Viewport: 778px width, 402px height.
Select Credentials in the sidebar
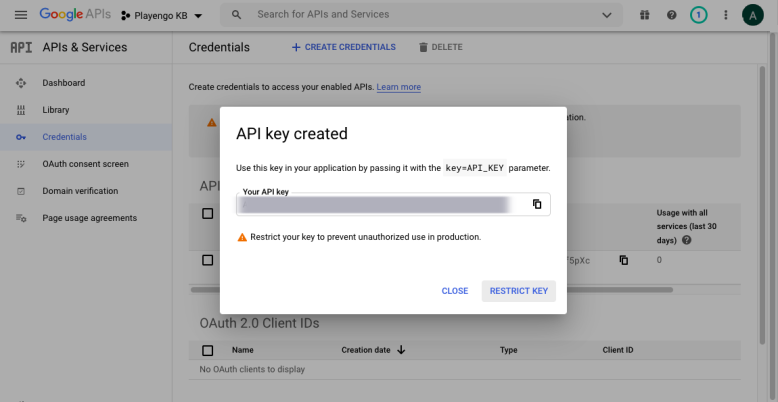86,137
